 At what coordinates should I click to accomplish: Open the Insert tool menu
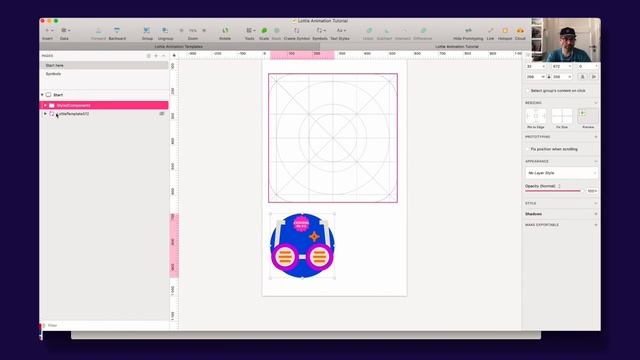click(x=48, y=31)
